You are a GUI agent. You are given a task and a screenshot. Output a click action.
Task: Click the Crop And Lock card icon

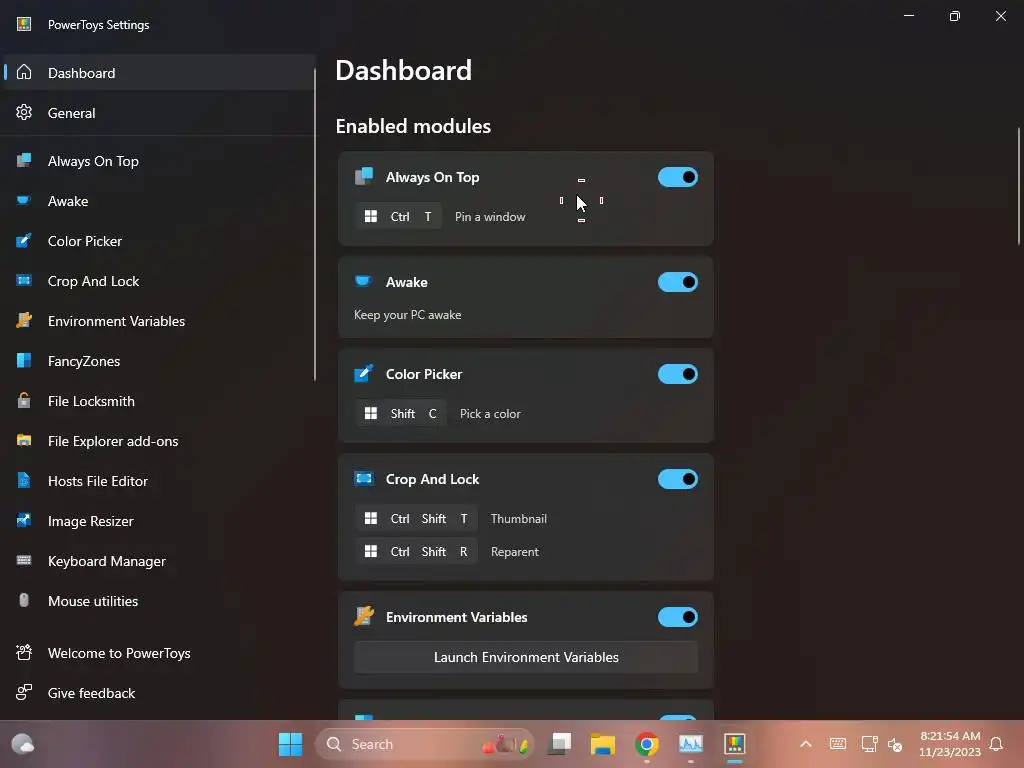(364, 479)
